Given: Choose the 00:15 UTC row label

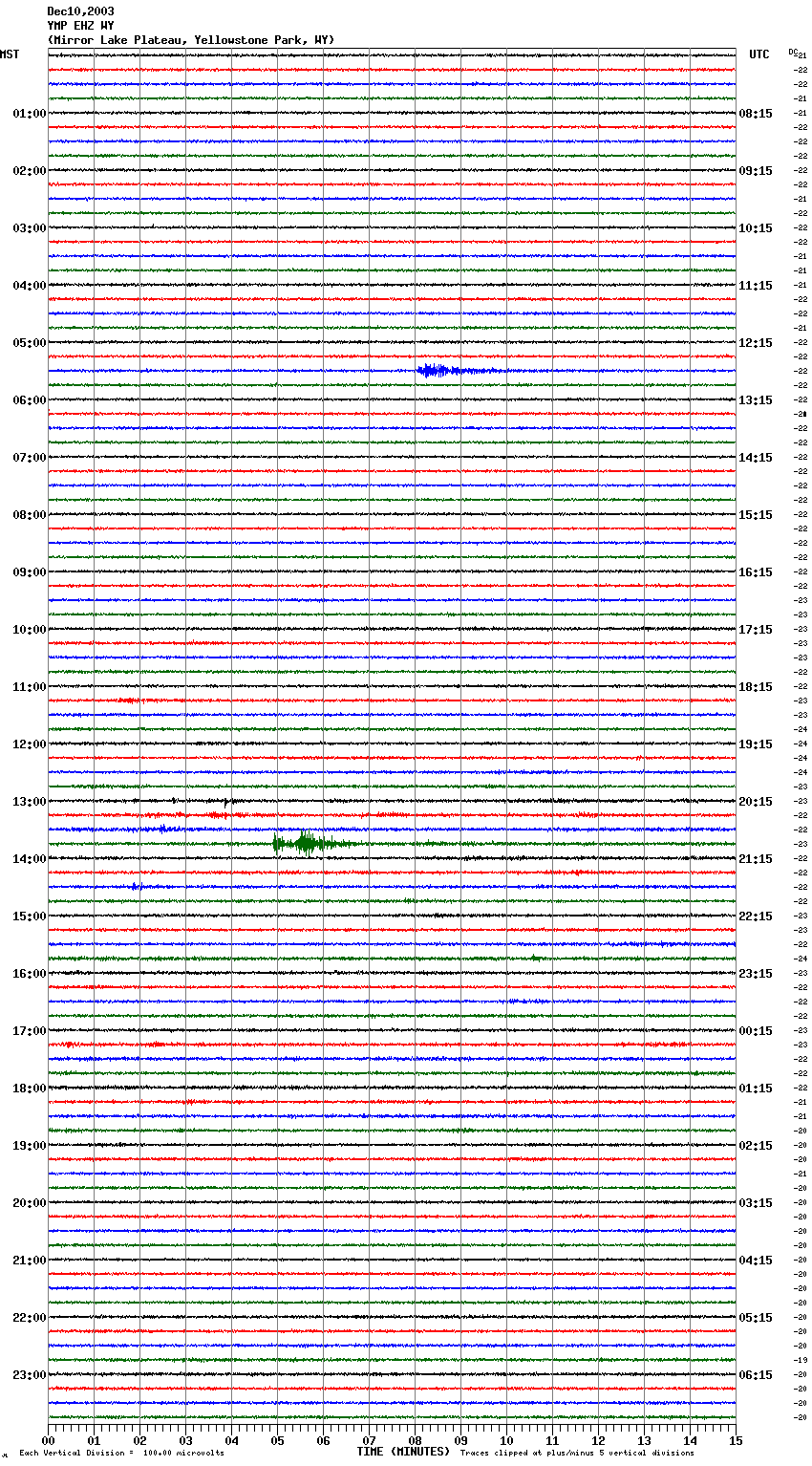Looking at the screenshot, I should click(756, 1031).
